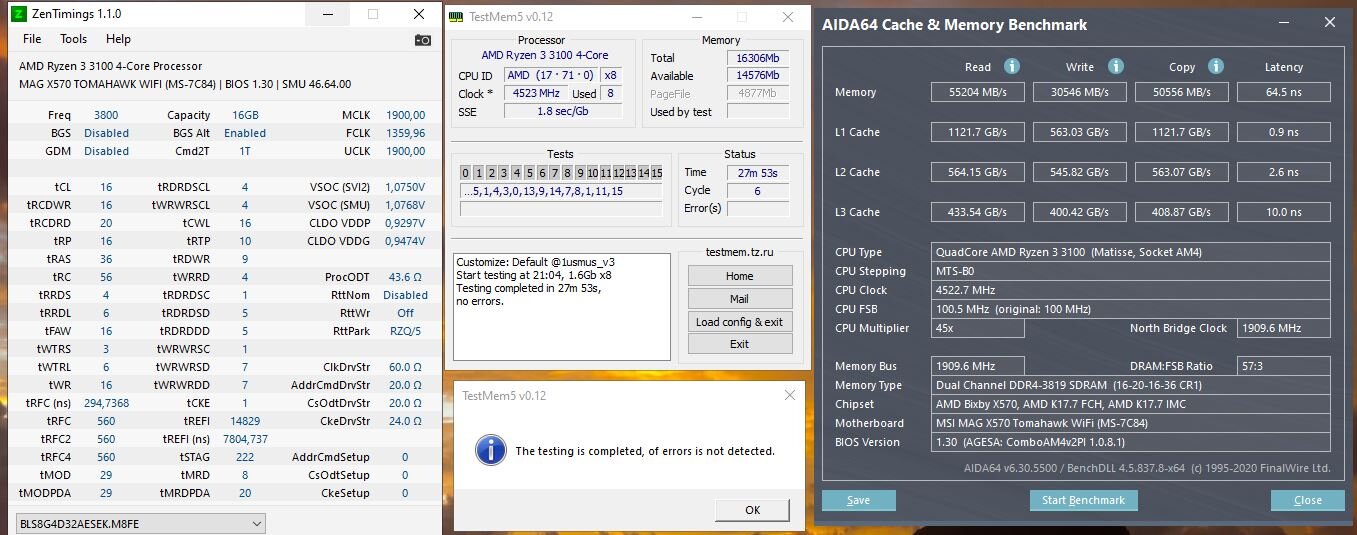Click the testmem.tz.ru link label
Screen dimensions: 1357x535
[x=740, y=253]
